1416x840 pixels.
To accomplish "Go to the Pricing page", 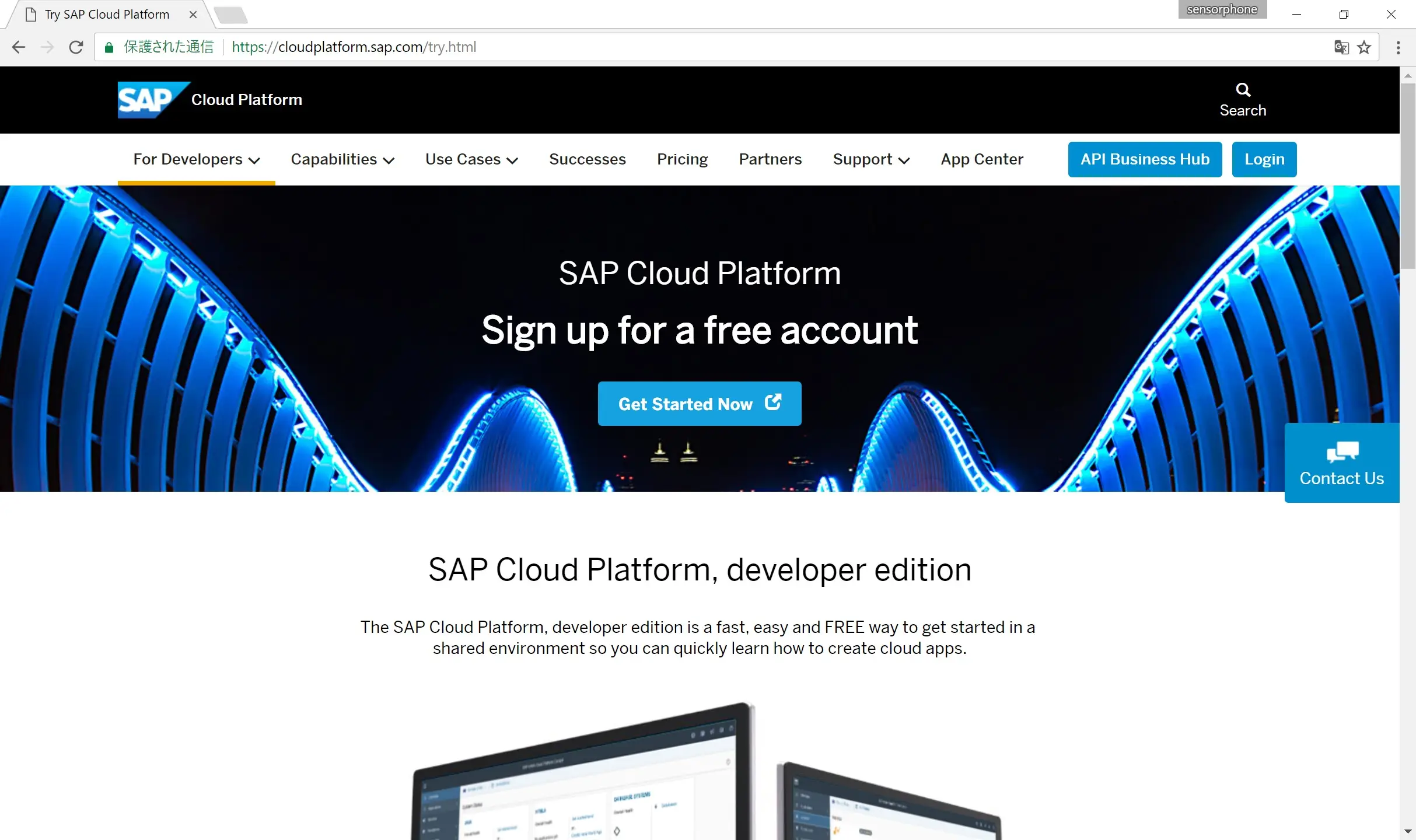I will tap(682, 159).
